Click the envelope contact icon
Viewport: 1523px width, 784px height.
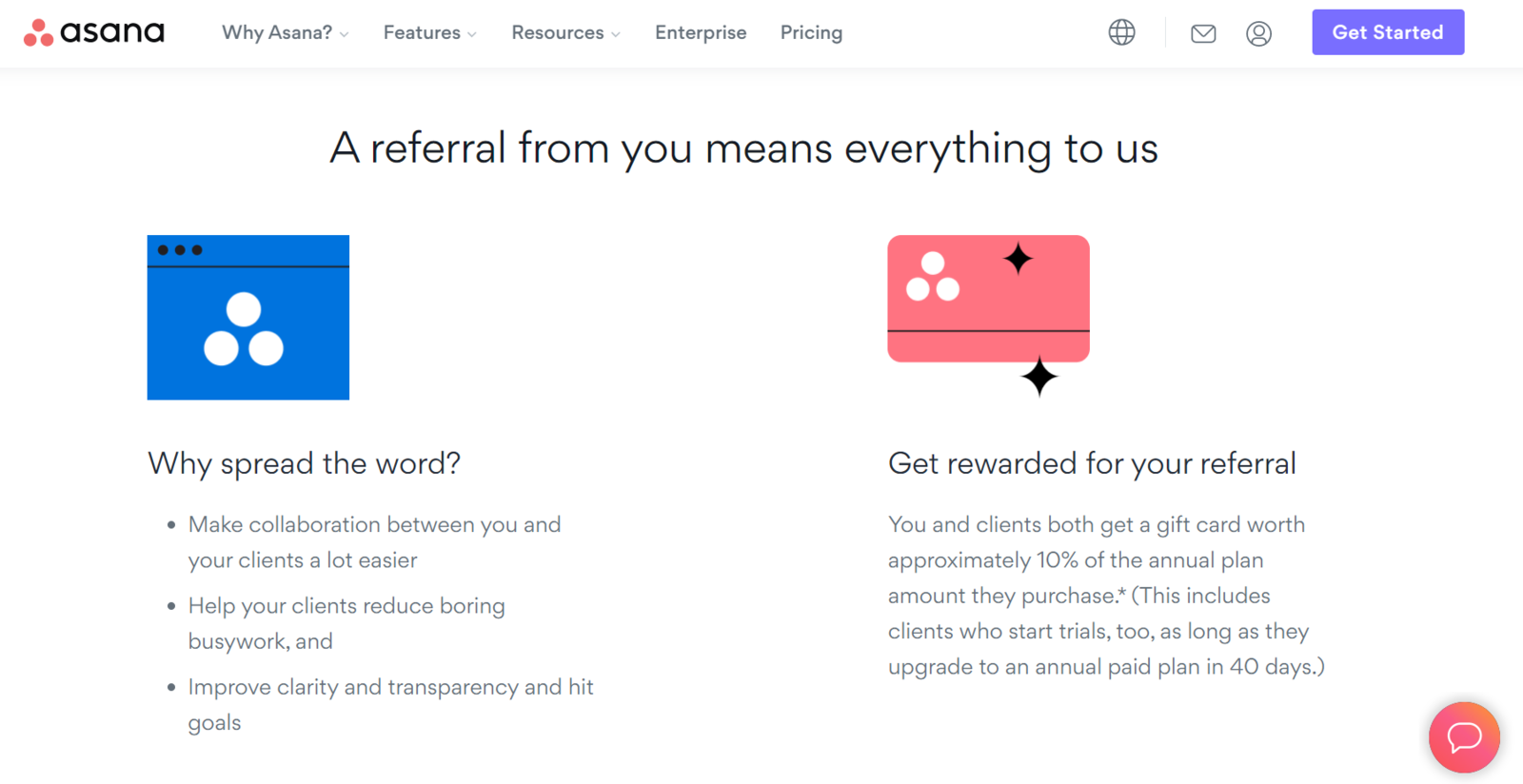[x=1203, y=34]
